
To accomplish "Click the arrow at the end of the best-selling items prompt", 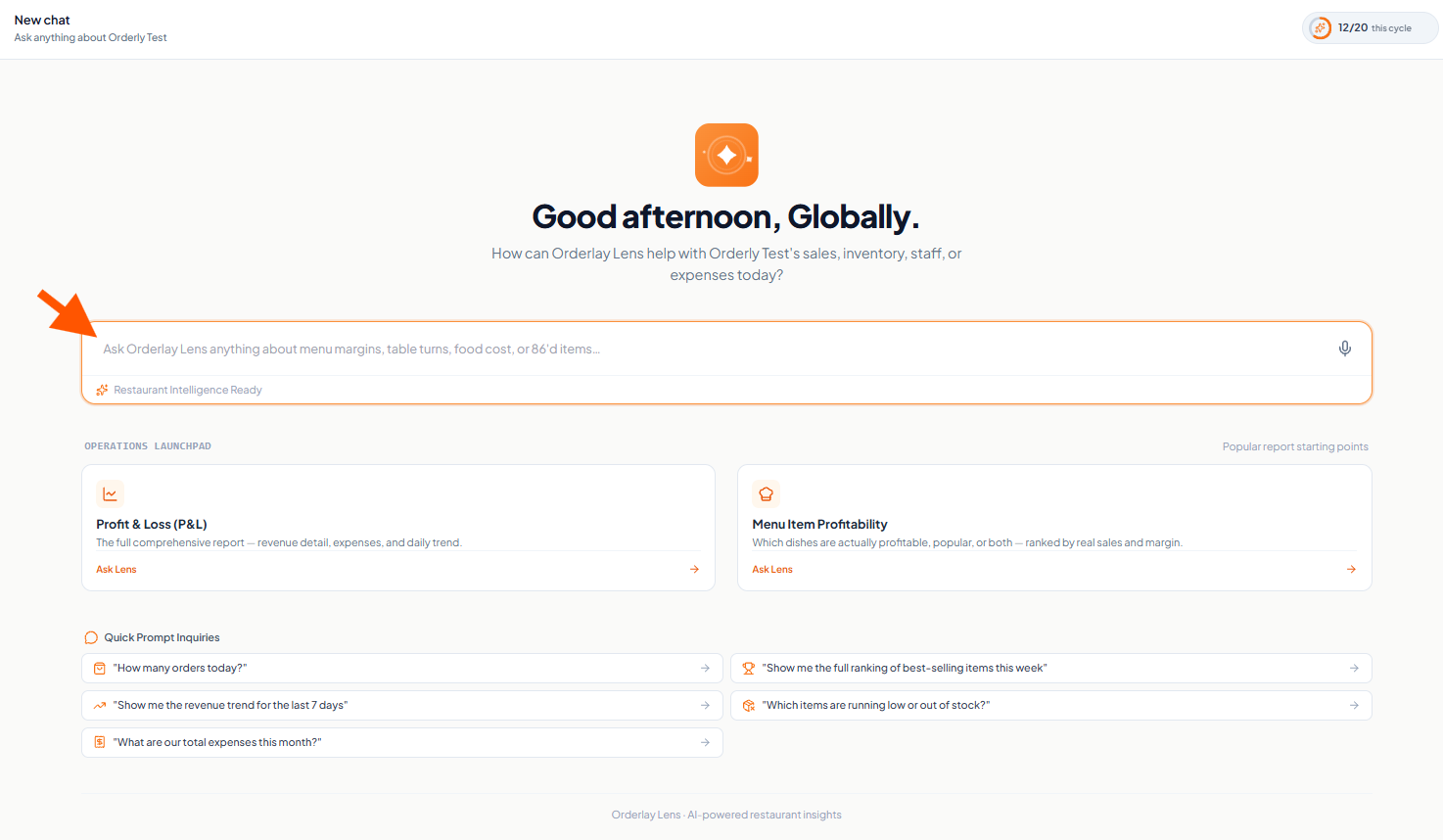I will point(1354,669).
